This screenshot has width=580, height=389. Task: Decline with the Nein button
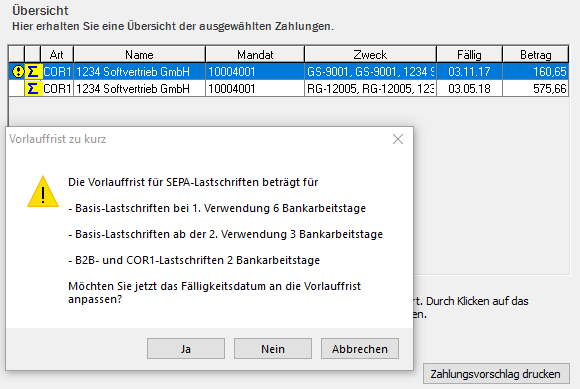[273, 348]
